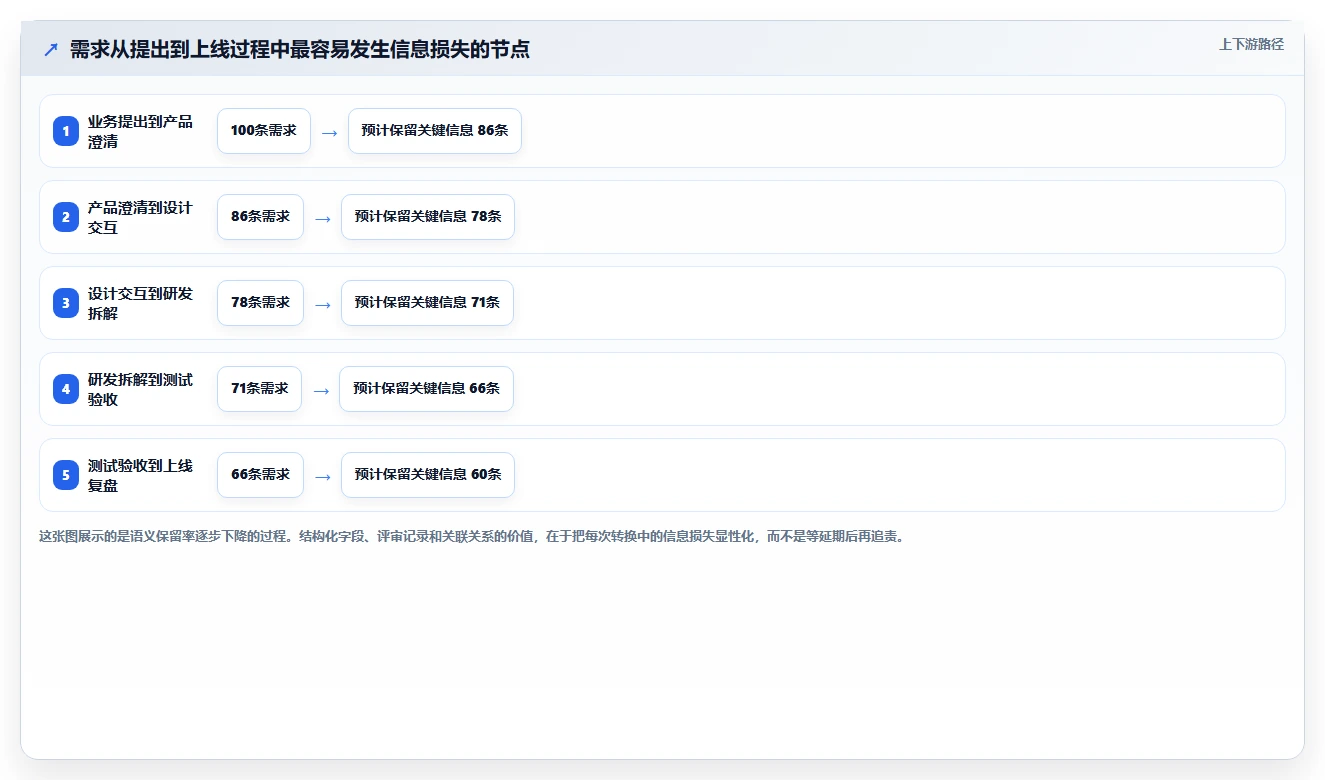The width and height of the screenshot is (1325, 780).
Task: Select step badge 2 for 产品澄清到设计交互
Action: point(66,217)
